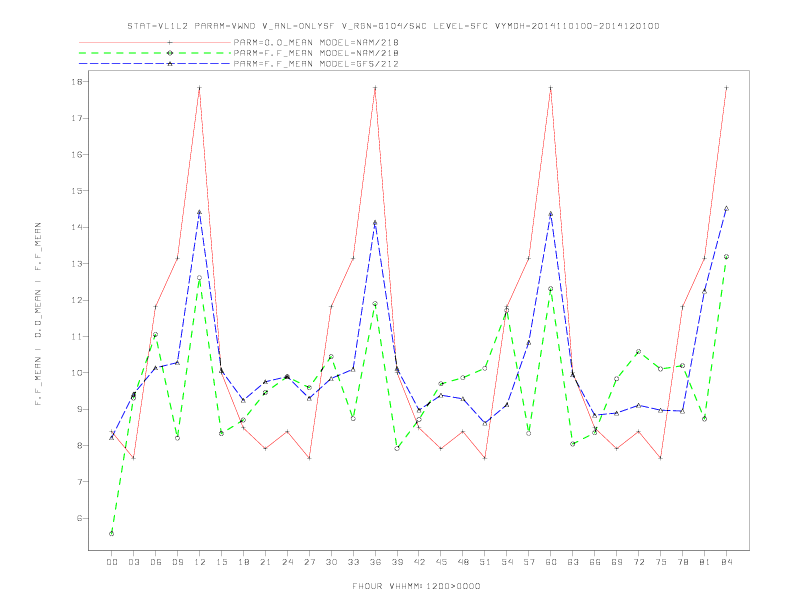Click y-axis tick label 10
792x612 pixels.
(76, 373)
